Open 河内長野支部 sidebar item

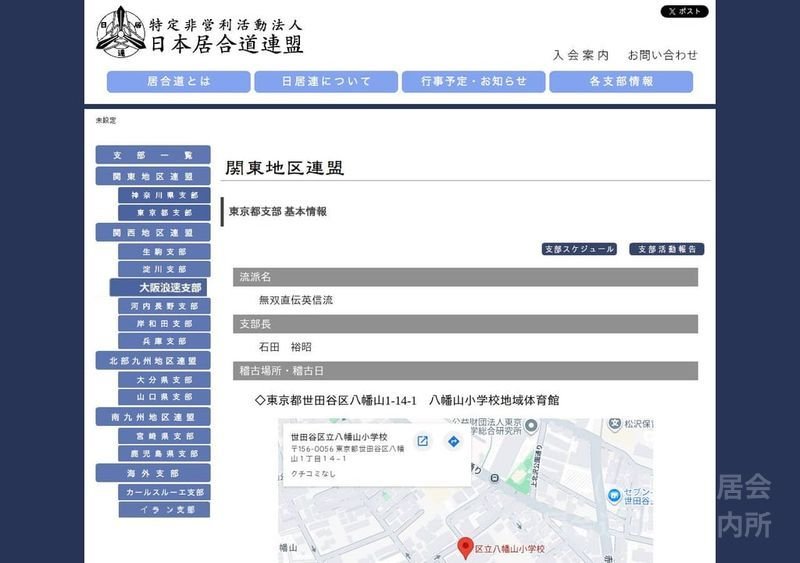(164, 306)
